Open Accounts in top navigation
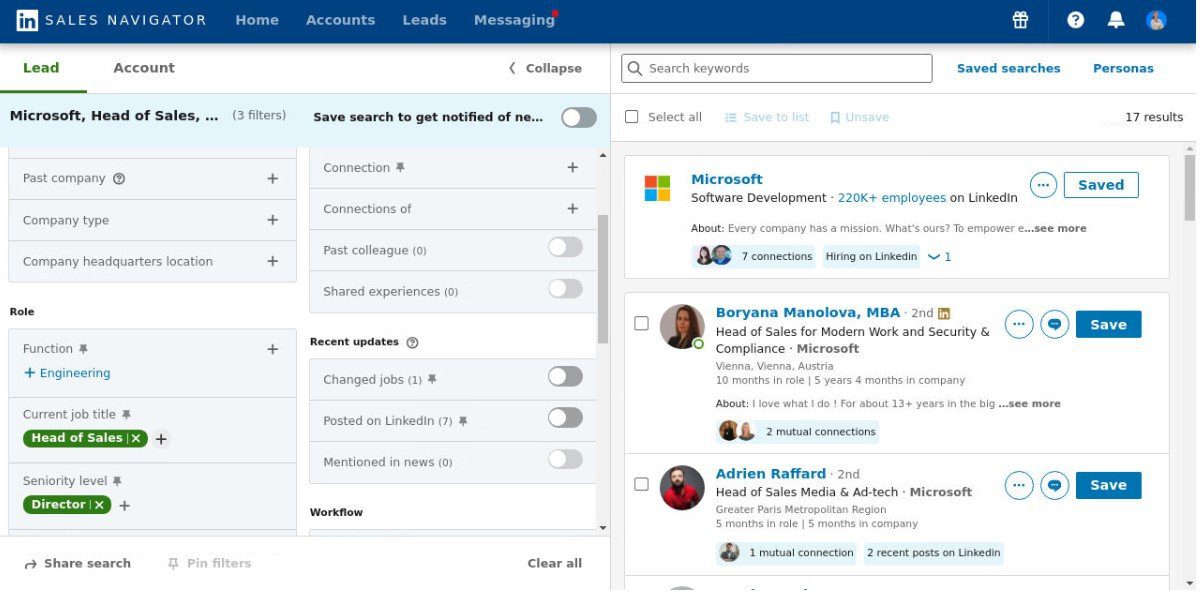The height and width of the screenshot is (592, 1200). pyautogui.click(x=340, y=20)
